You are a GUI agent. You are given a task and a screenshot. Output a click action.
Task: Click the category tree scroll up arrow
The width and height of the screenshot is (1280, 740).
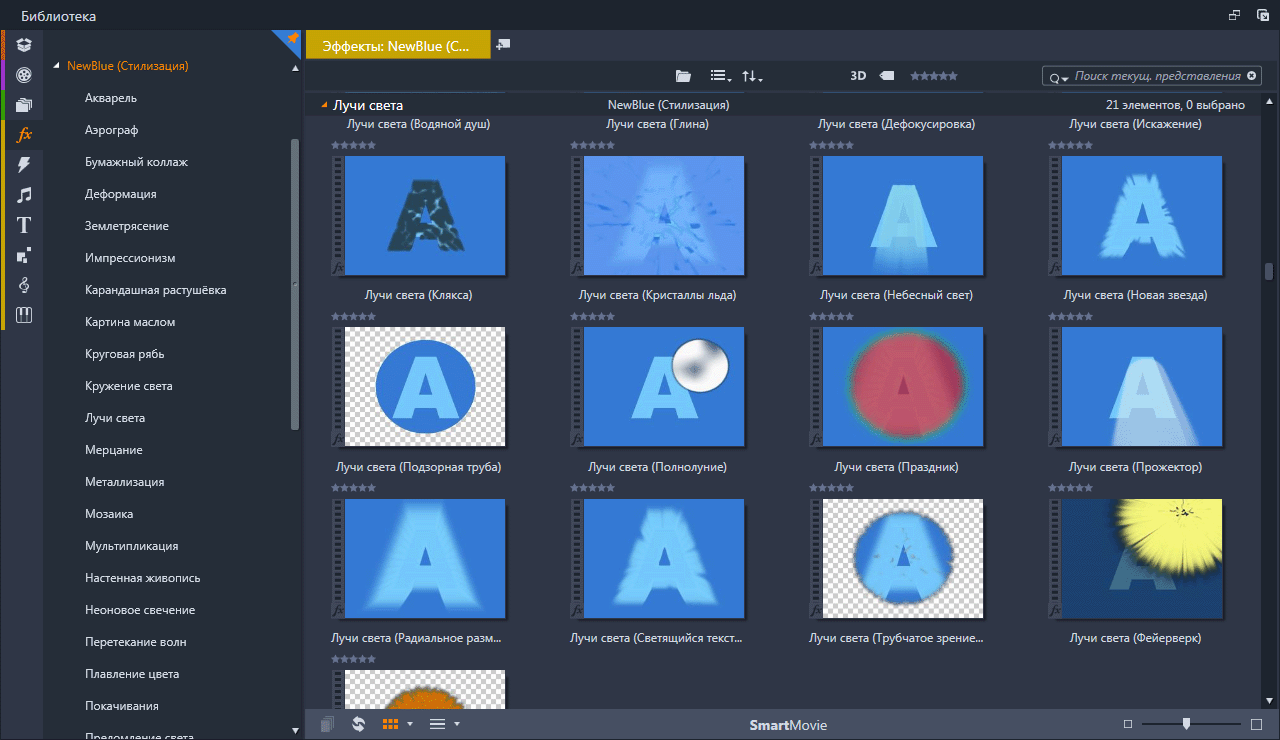[x=294, y=68]
